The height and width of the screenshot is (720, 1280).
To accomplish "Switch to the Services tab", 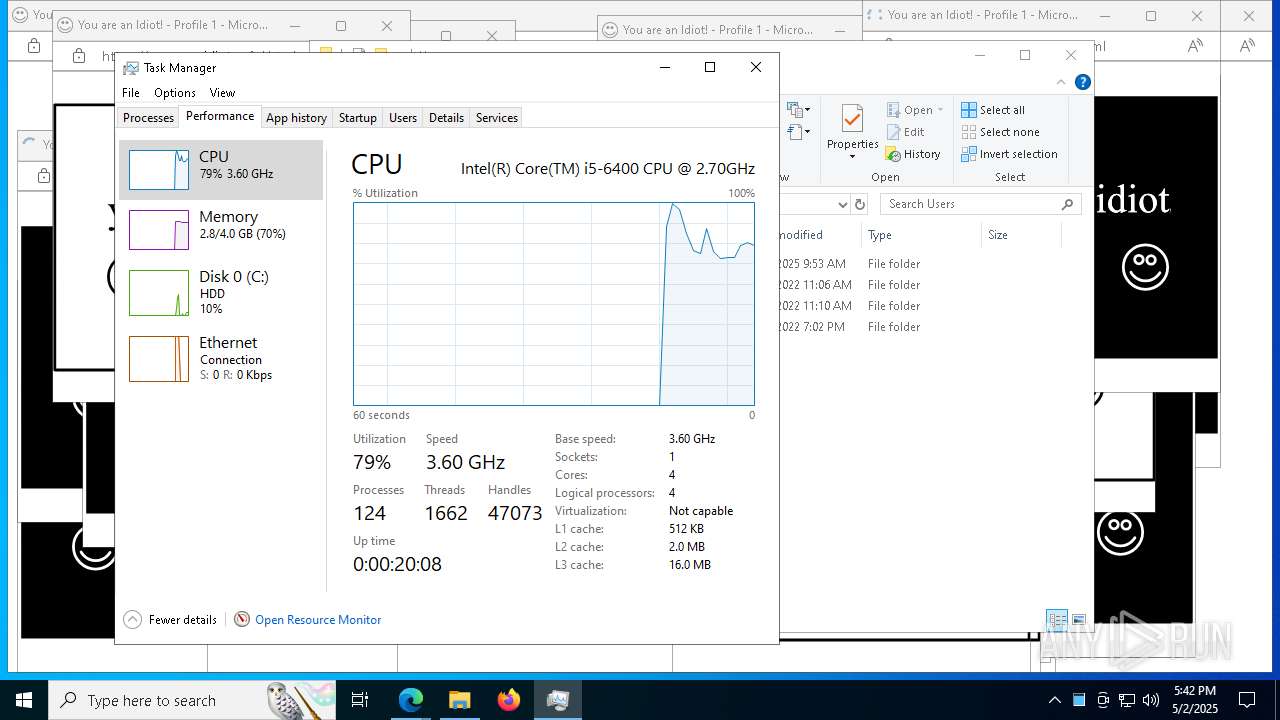I will point(497,118).
